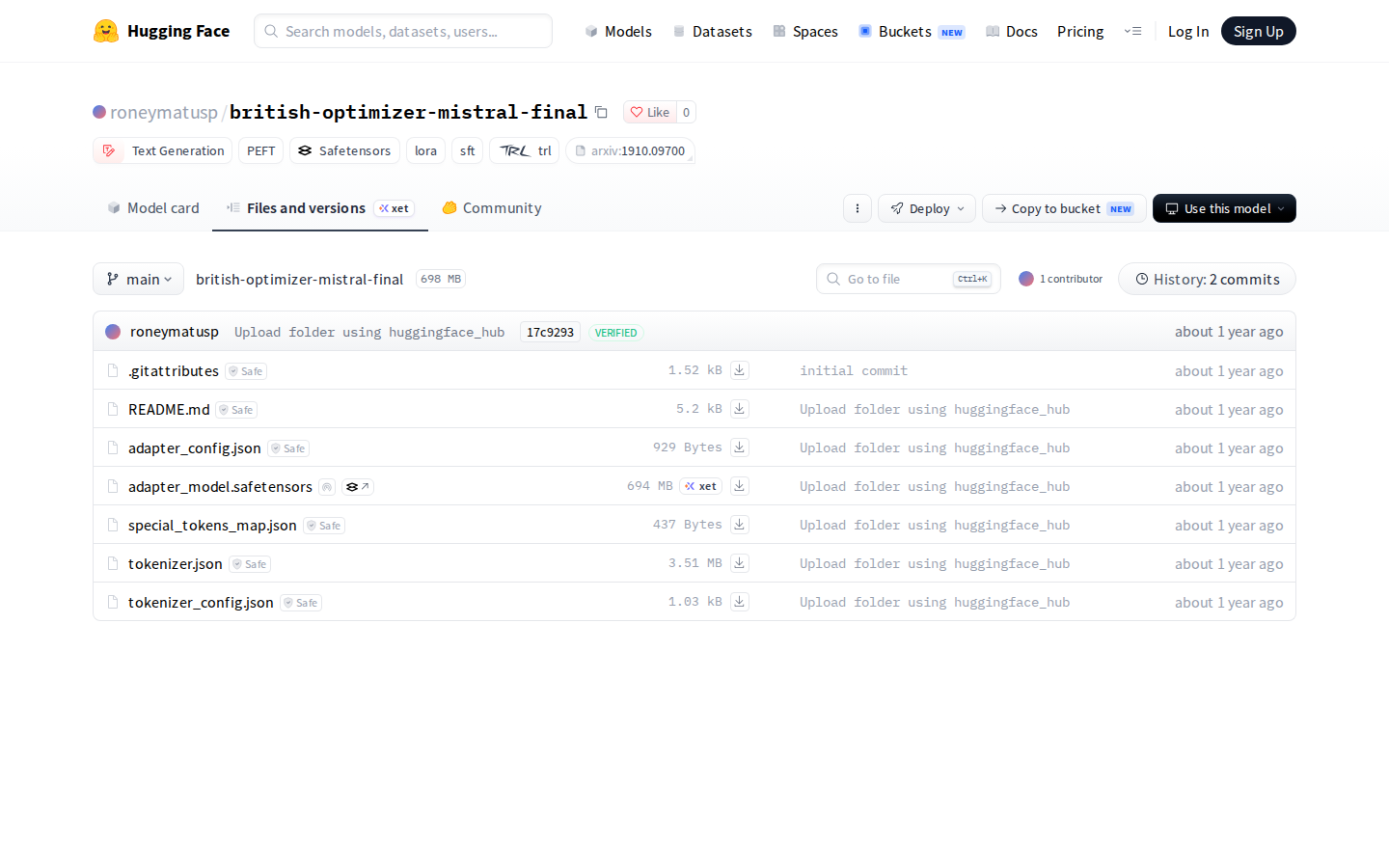Image resolution: width=1389 pixels, height=868 pixels.
Task: Open Docs in the top navigation
Action: click(1012, 31)
